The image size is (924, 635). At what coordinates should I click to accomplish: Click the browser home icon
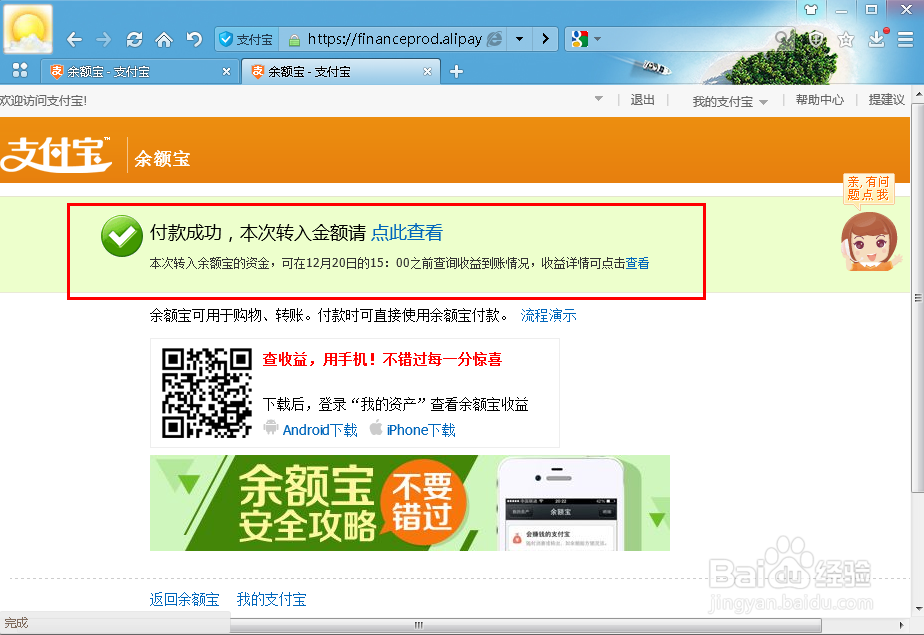[x=163, y=39]
